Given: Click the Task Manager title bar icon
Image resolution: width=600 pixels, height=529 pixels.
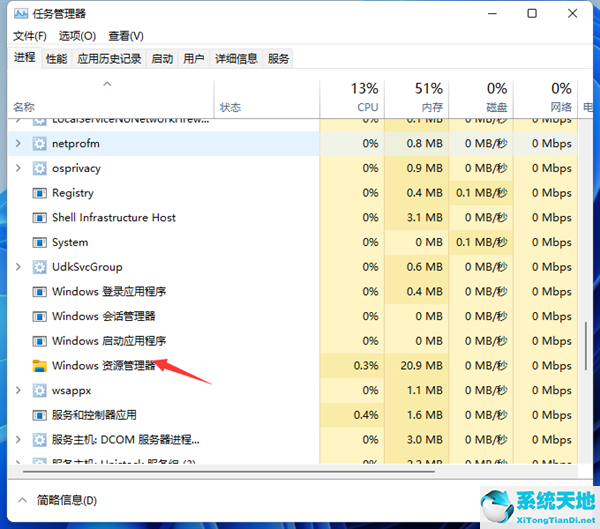Looking at the screenshot, I should click(x=21, y=14).
